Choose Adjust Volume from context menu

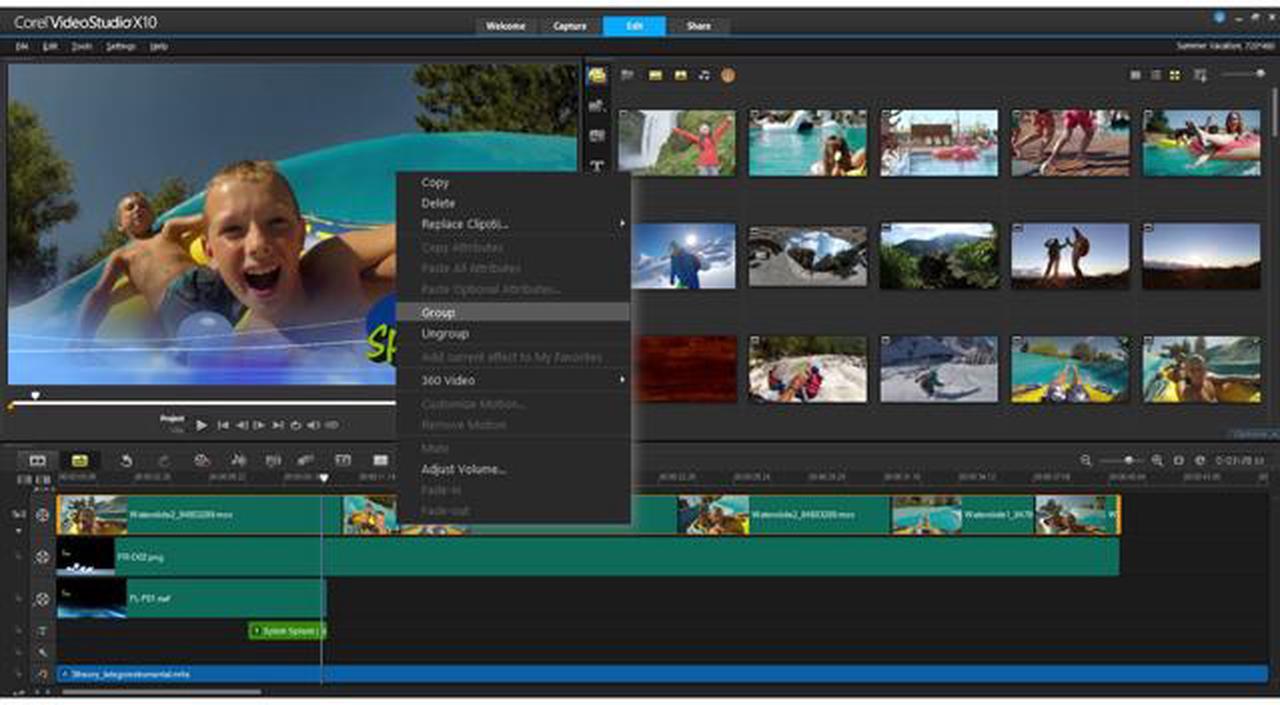pyautogui.click(x=513, y=468)
